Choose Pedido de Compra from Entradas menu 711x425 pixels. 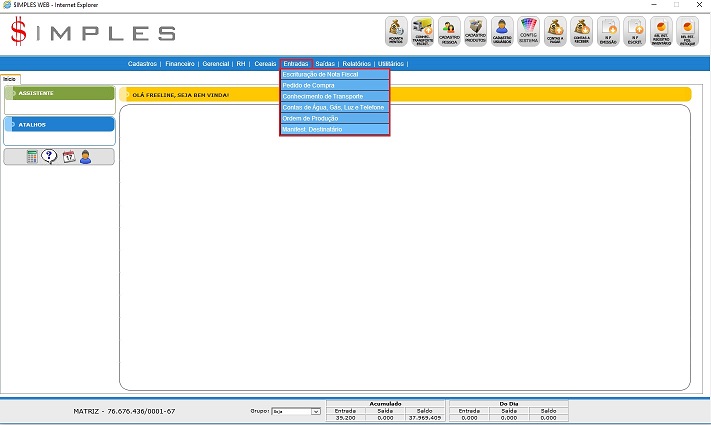pos(334,86)
